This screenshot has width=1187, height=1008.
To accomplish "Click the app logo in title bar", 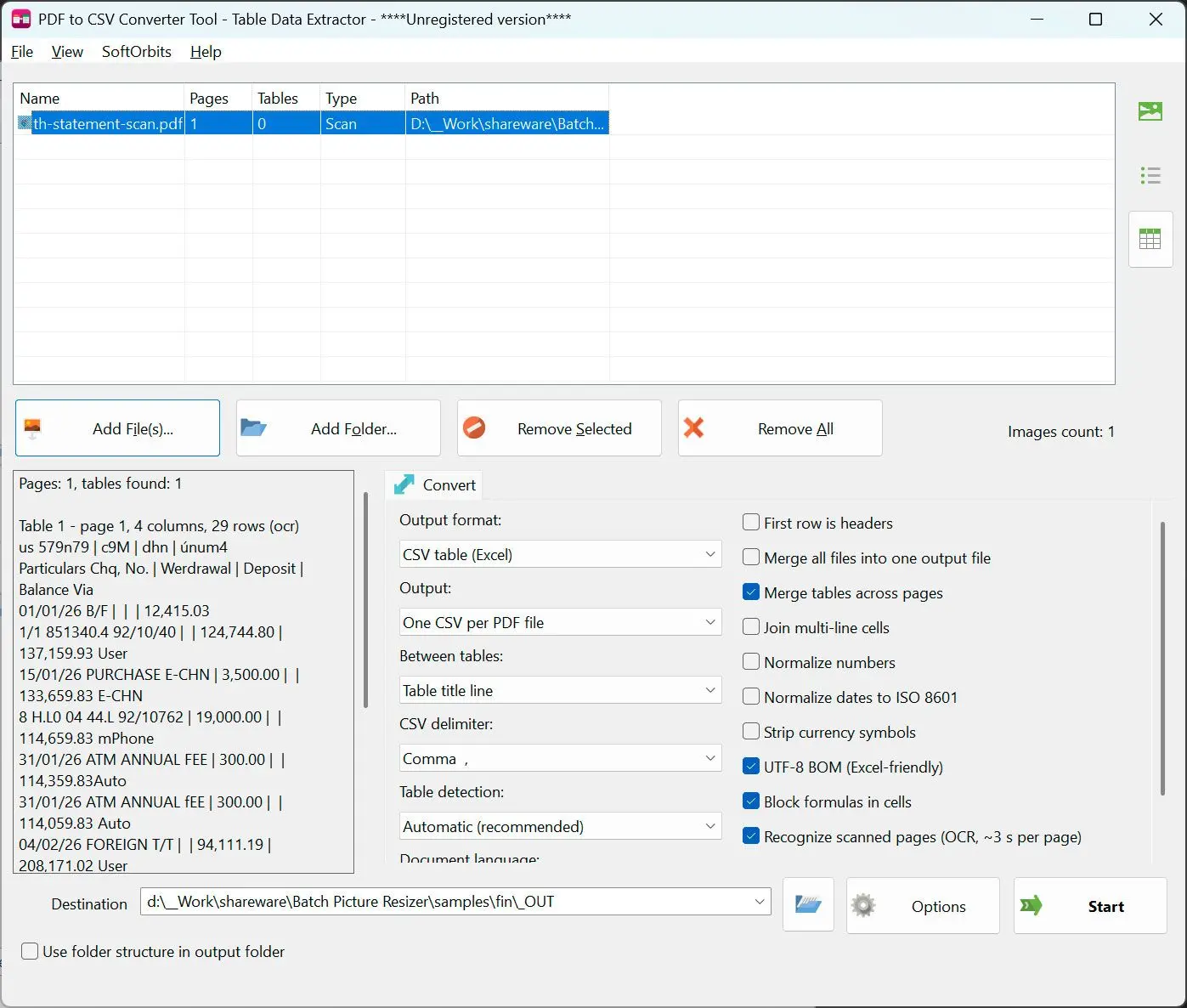I will coord(20,19).
